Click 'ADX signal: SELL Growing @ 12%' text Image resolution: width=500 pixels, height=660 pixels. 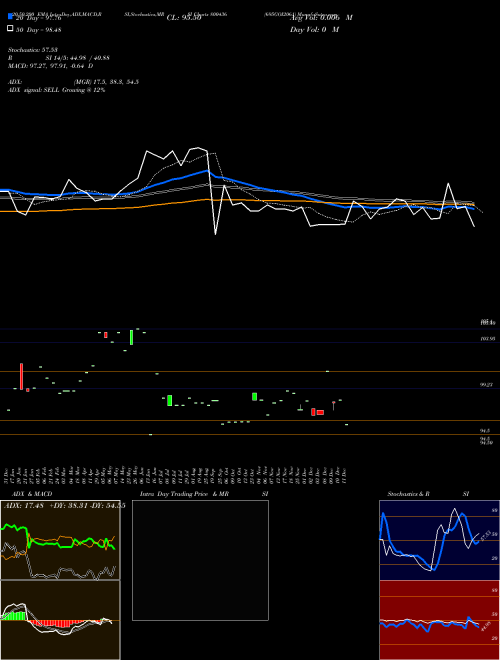pos(56,90)
